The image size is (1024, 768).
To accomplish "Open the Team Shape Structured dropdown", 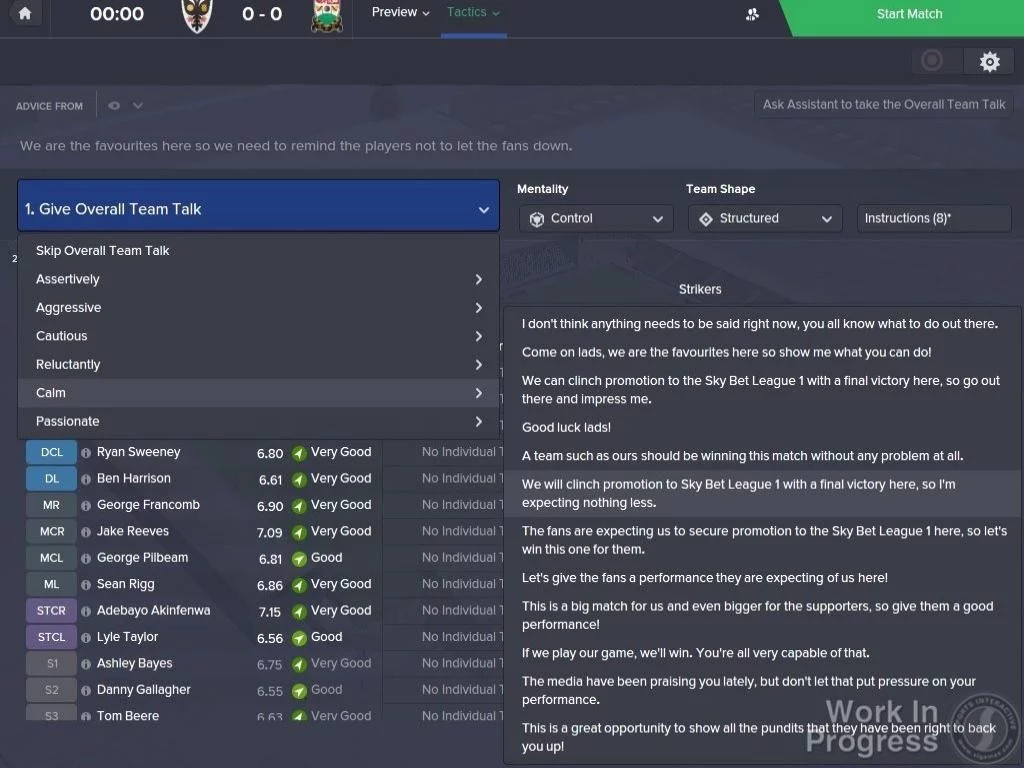I will click(764, 219).
